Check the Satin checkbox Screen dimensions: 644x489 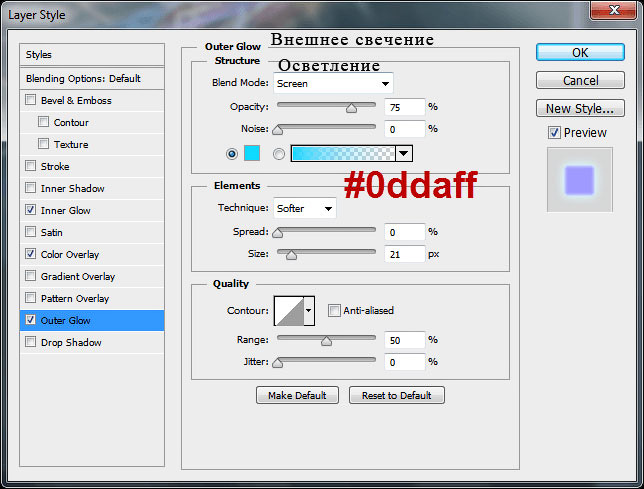pos(30,232)
